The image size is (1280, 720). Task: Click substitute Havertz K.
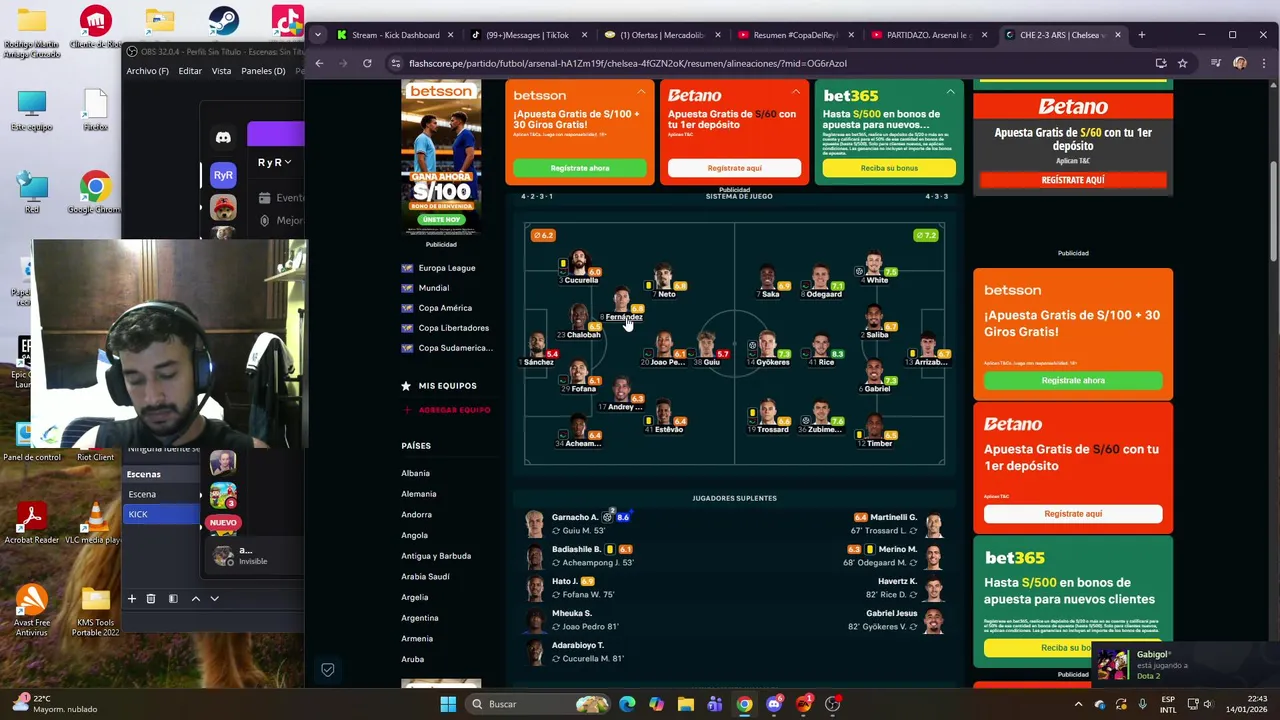click(x=898, y=581)
